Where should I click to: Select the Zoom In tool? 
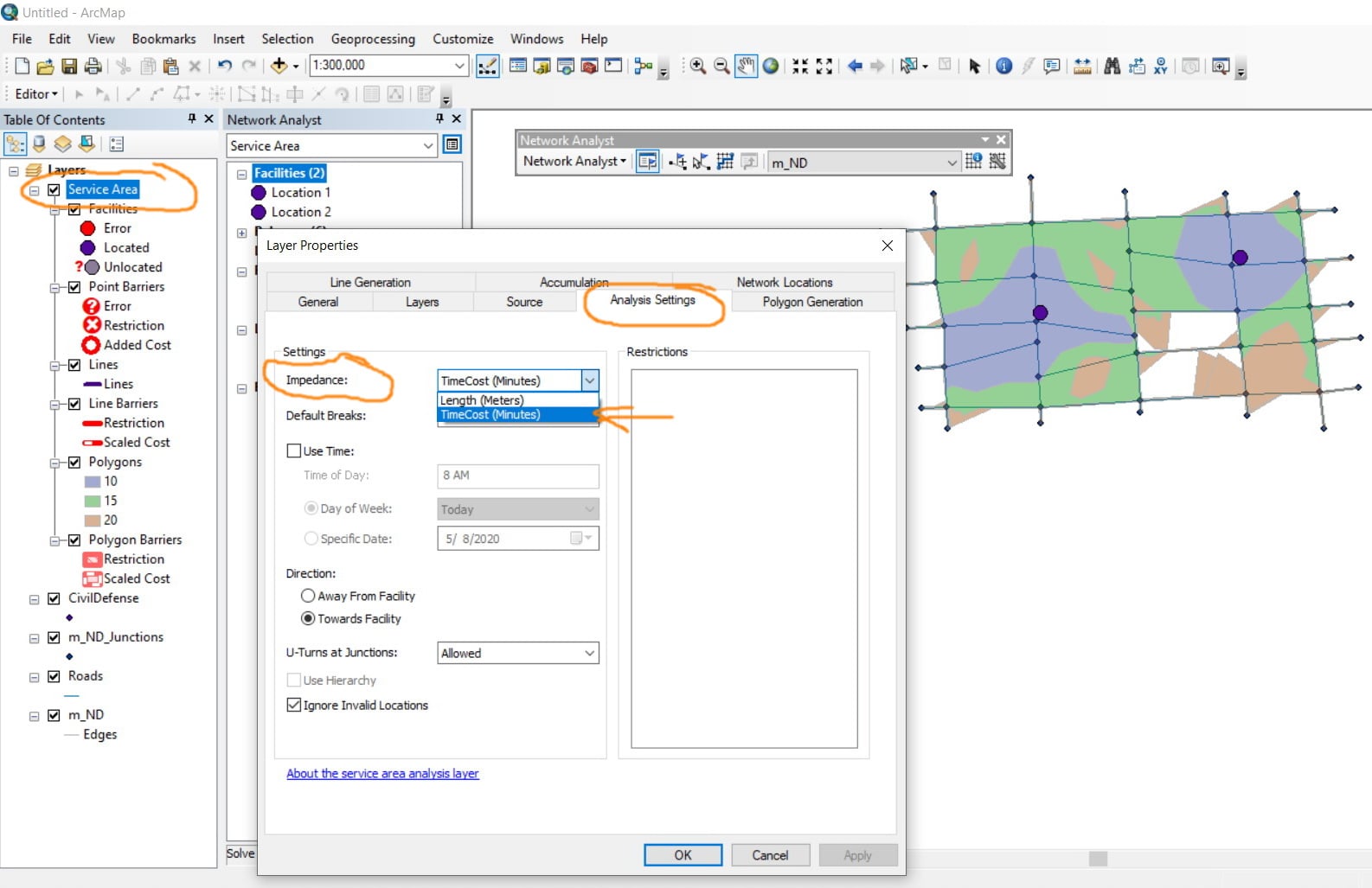(x=697, y=66)
